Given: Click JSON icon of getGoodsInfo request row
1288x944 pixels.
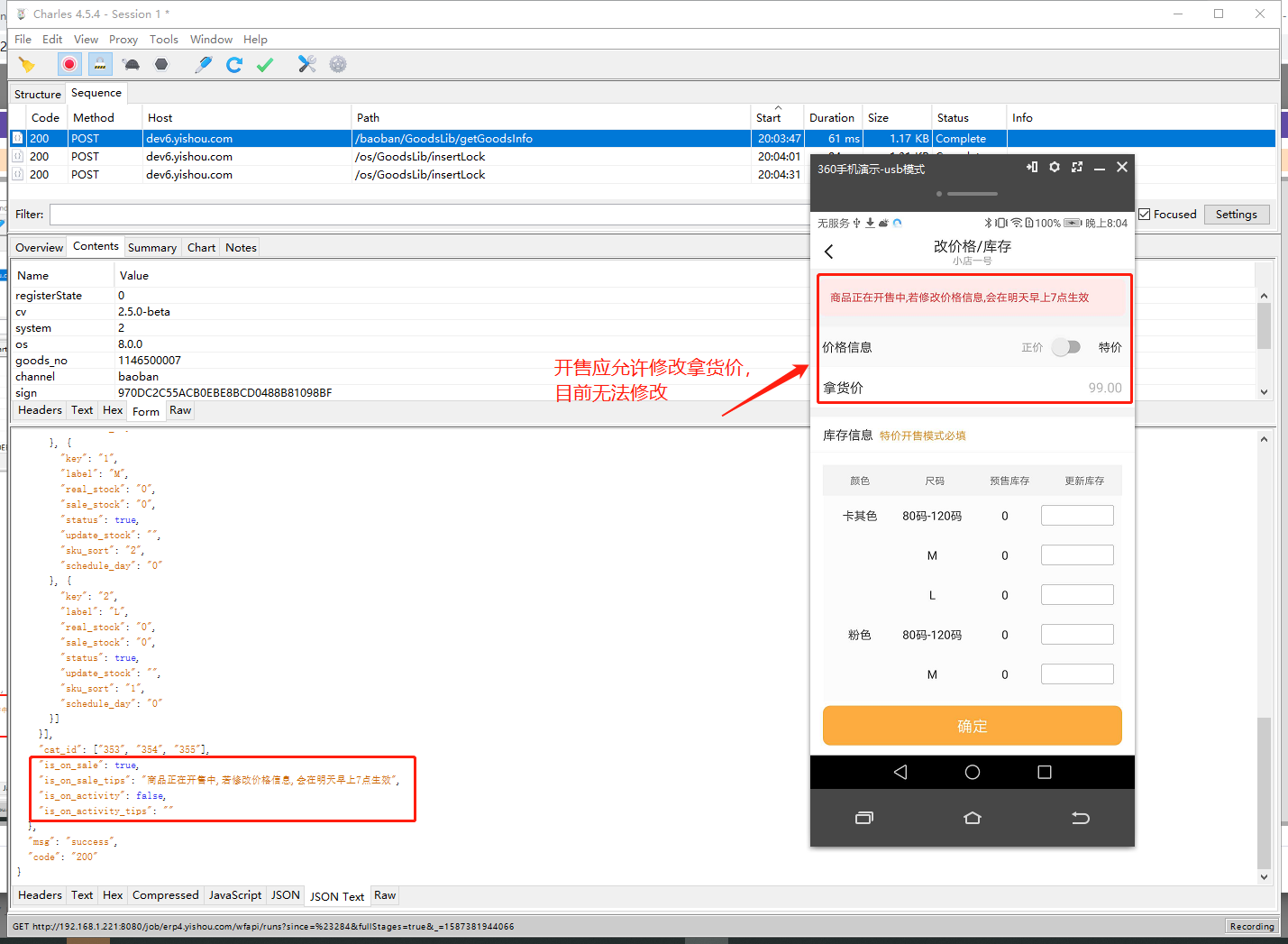Looking at the screenshot, I should (17, 138).
